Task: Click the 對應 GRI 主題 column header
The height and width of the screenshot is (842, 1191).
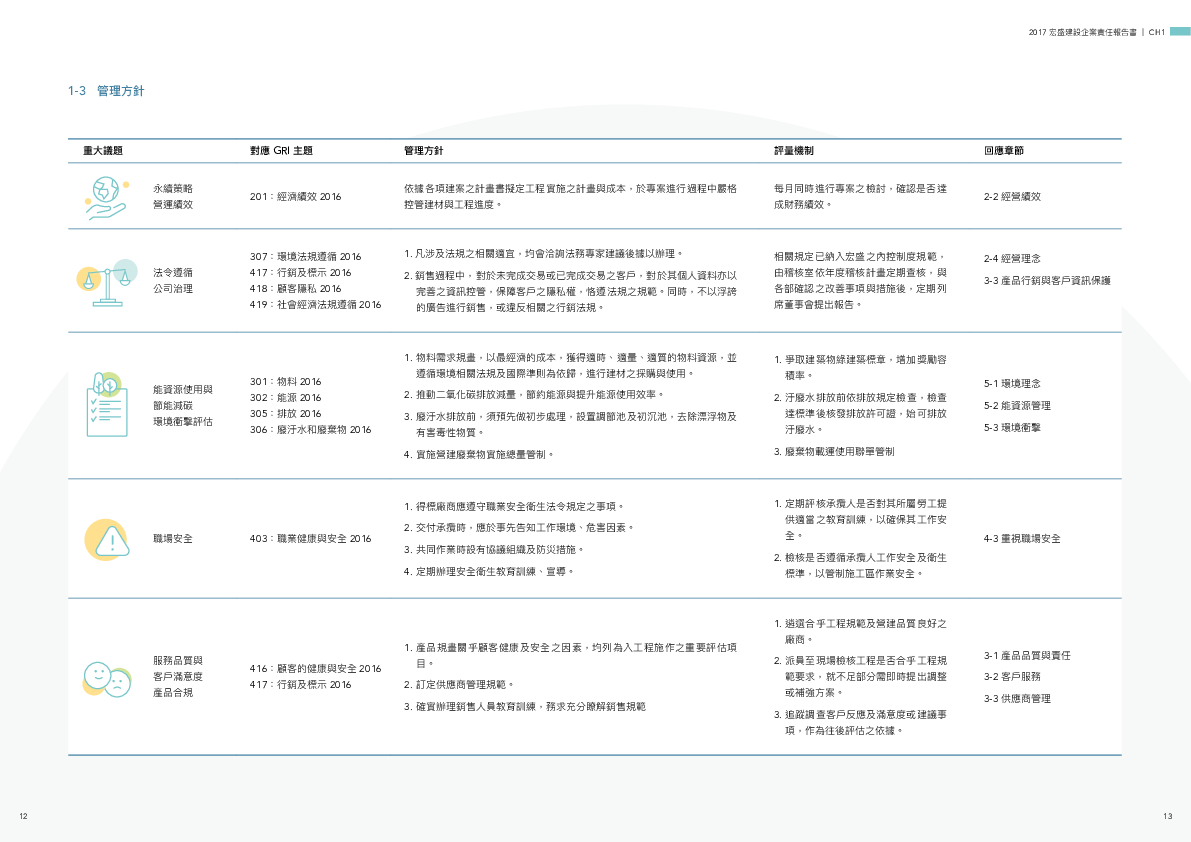Action: [x=281, y=151]
